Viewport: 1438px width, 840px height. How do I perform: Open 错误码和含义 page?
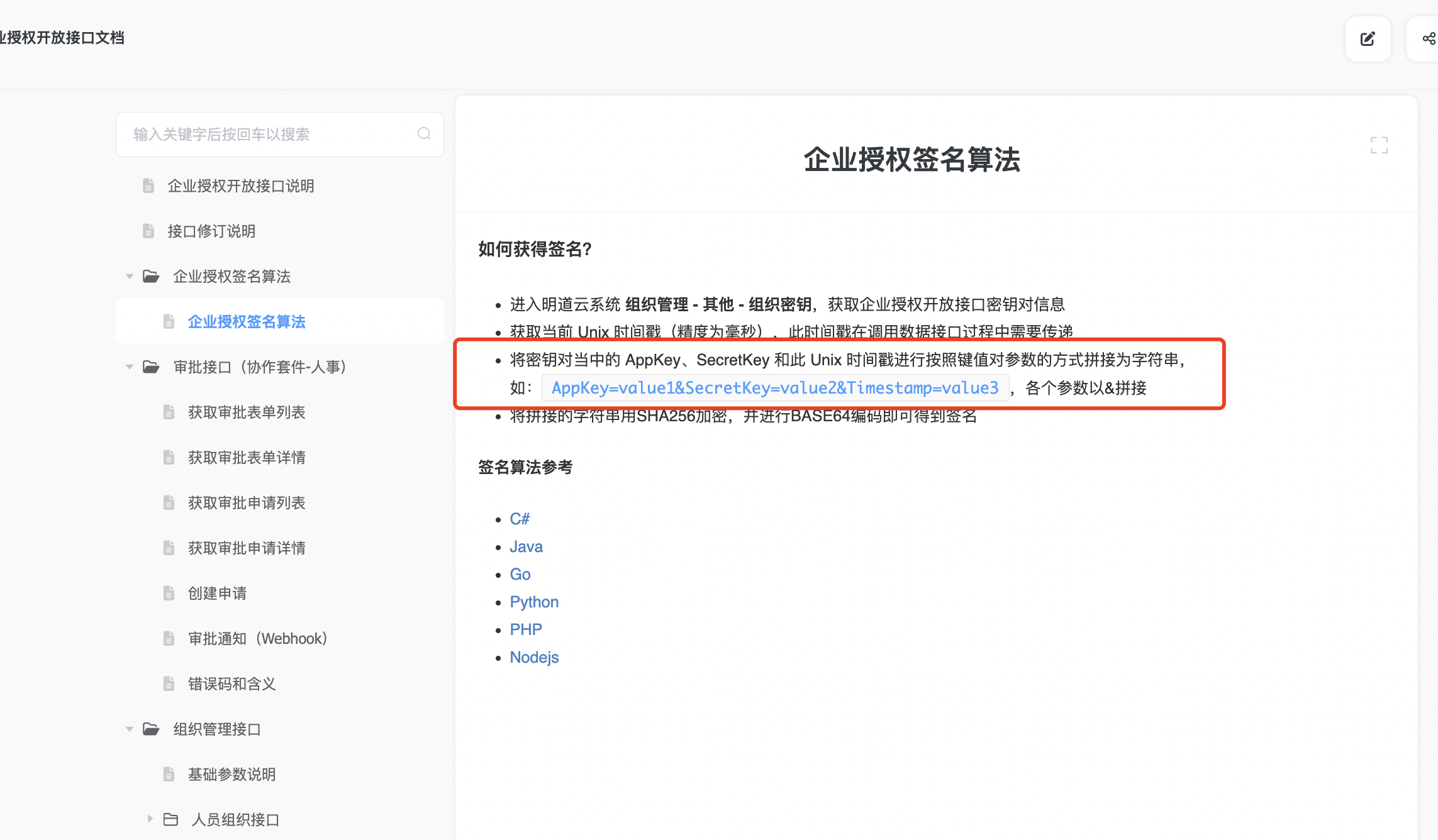pos(231,684)
